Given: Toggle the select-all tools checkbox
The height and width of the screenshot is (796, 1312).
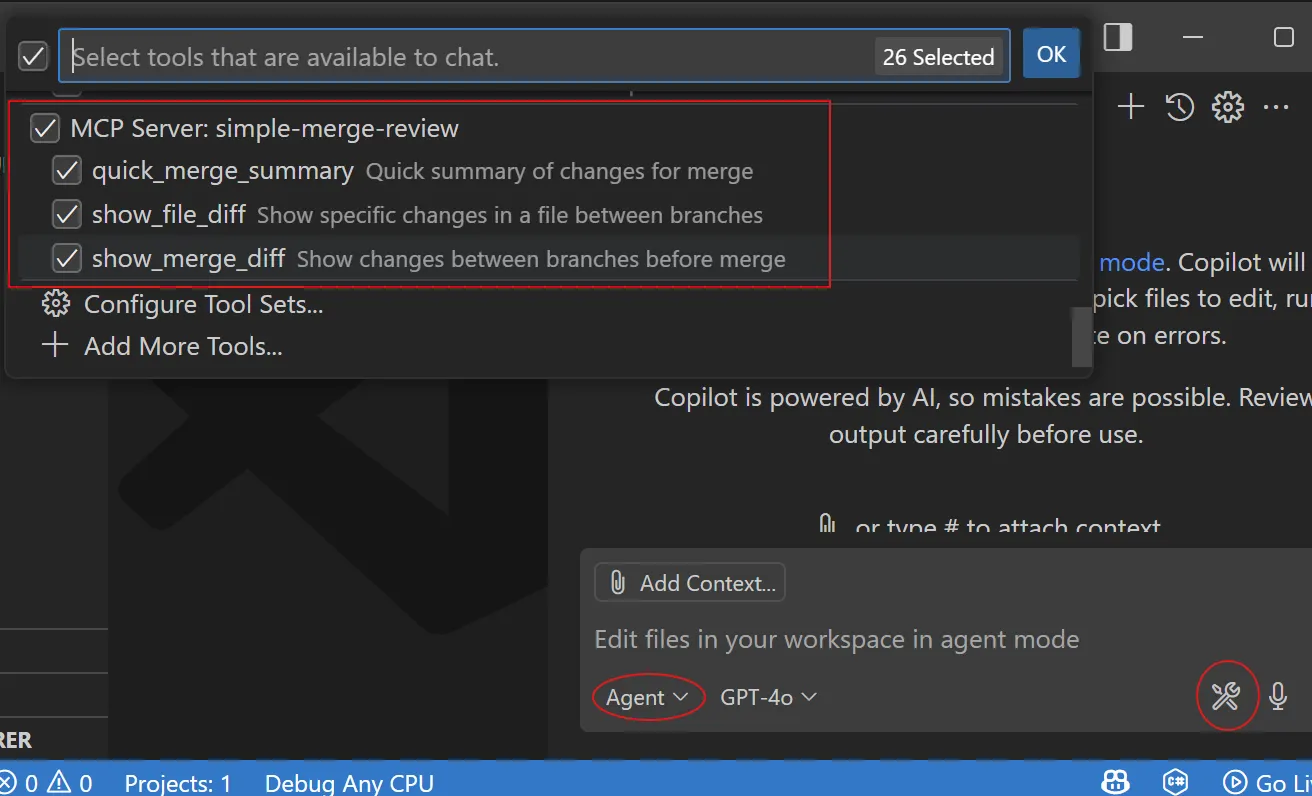Looking at the screenshot, I should 33,56.
